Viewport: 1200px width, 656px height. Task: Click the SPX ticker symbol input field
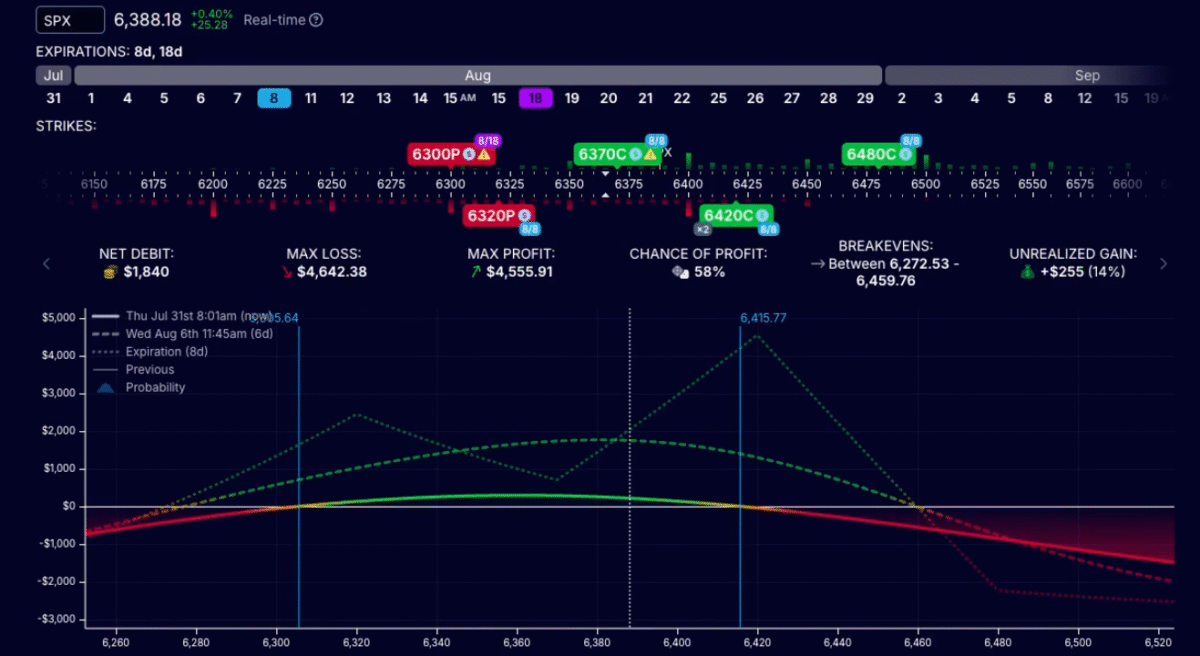tap(70, 20)
